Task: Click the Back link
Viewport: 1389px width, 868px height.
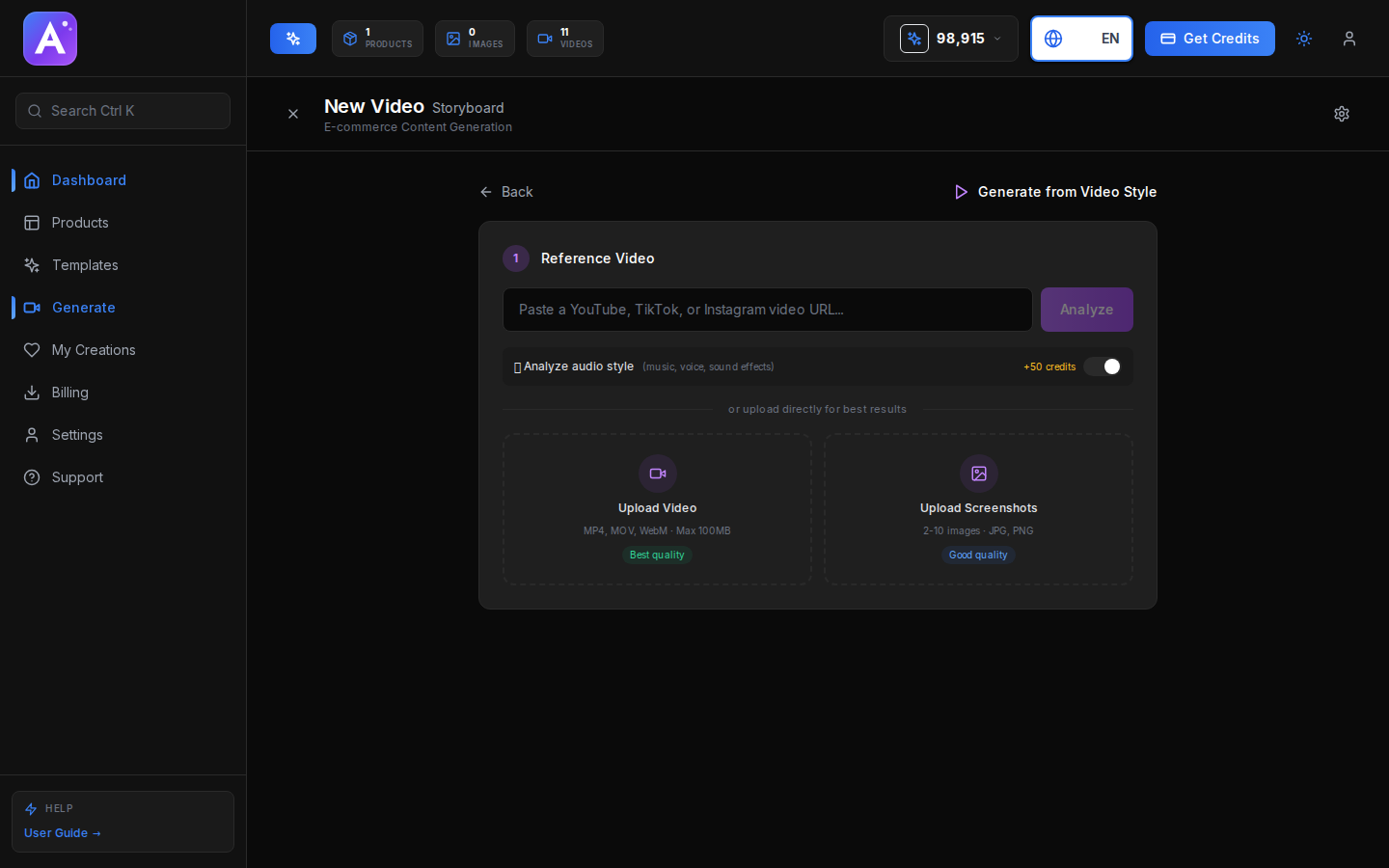Action: [506, 192]
